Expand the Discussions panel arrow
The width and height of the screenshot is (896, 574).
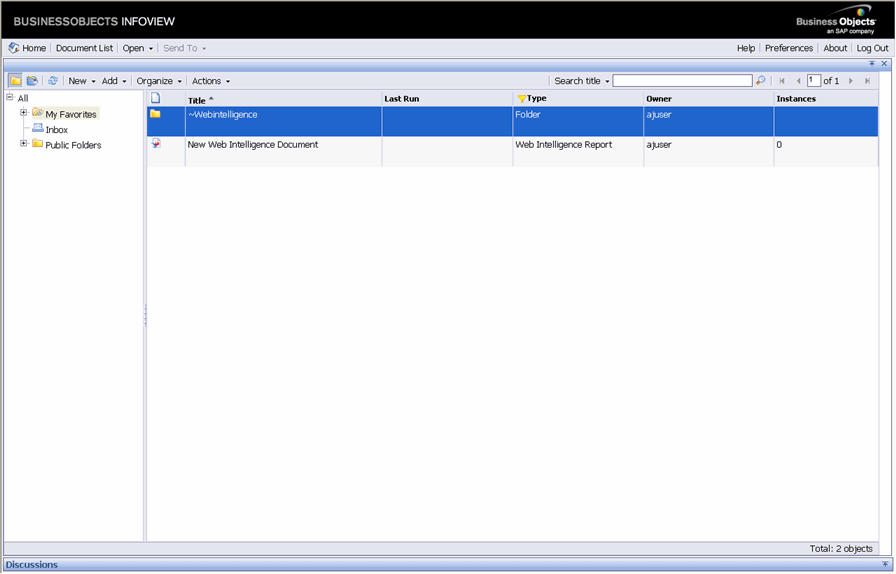coord(885,564)
